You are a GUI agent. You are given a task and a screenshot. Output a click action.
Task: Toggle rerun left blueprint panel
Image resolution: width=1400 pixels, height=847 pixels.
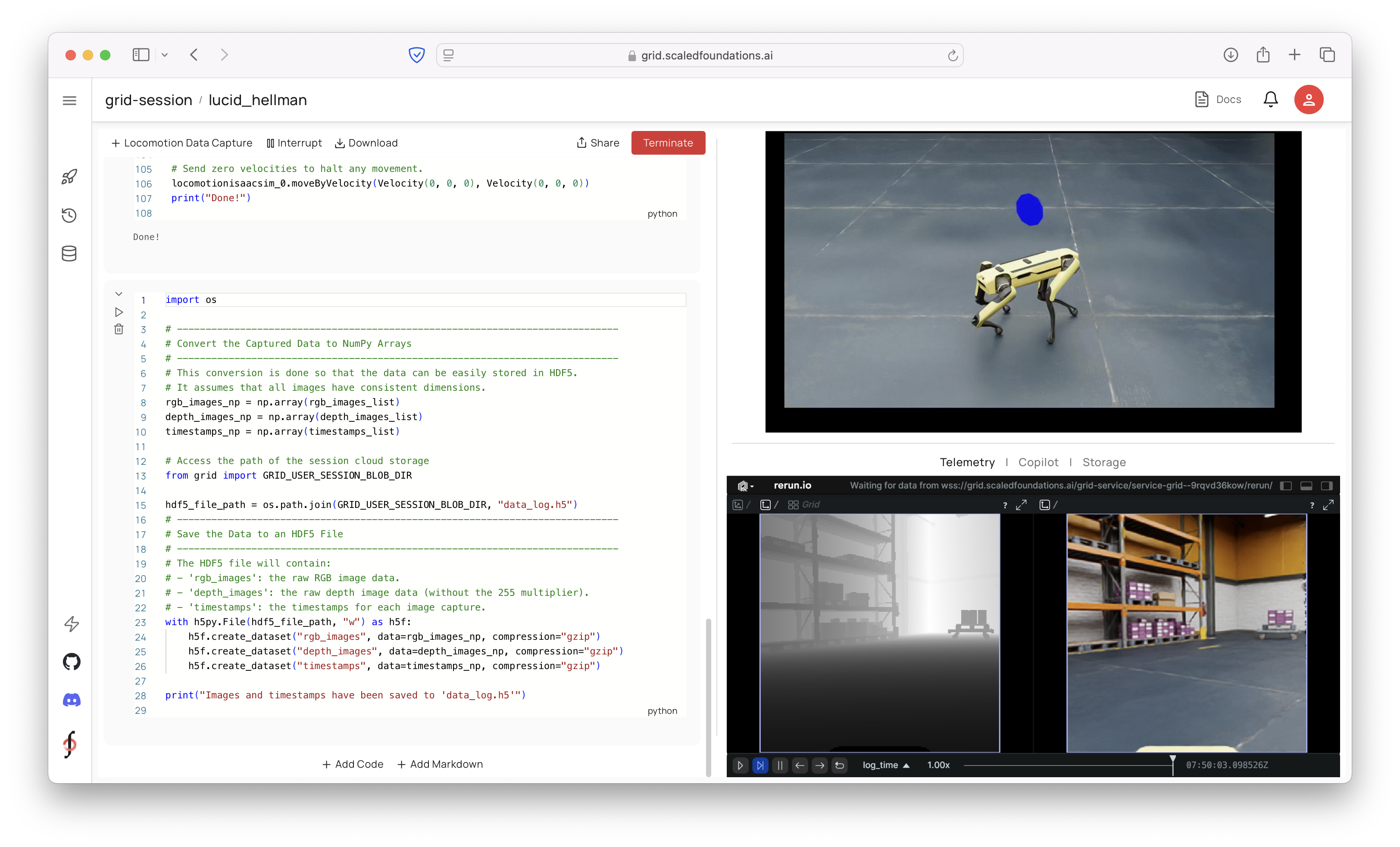click(x=1286, y=486)
